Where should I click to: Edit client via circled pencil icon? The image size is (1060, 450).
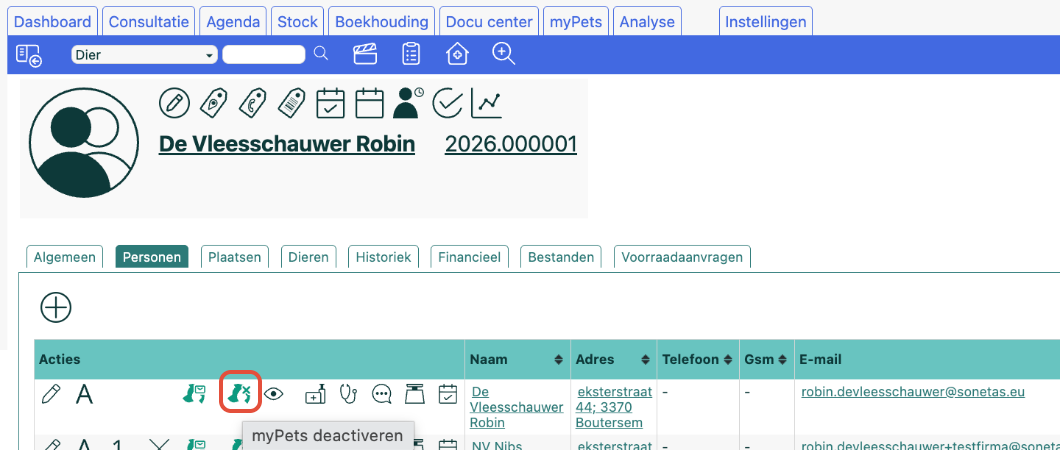174,103
